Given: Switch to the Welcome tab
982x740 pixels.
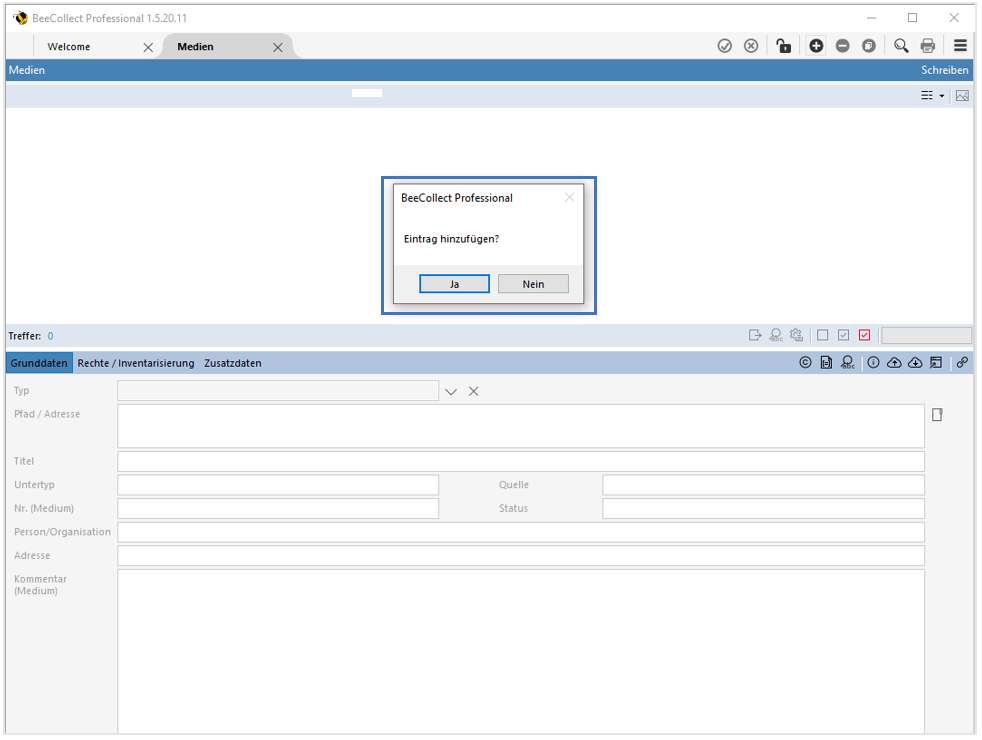Looking at the screenshot, I should tap(69, 47).
